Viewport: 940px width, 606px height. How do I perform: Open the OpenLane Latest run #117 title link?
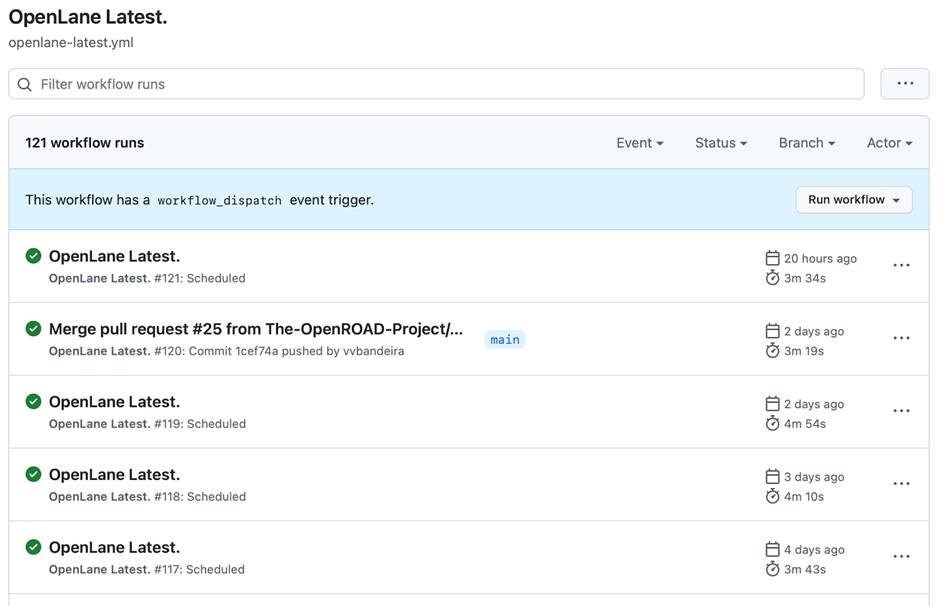pos(114,548)
